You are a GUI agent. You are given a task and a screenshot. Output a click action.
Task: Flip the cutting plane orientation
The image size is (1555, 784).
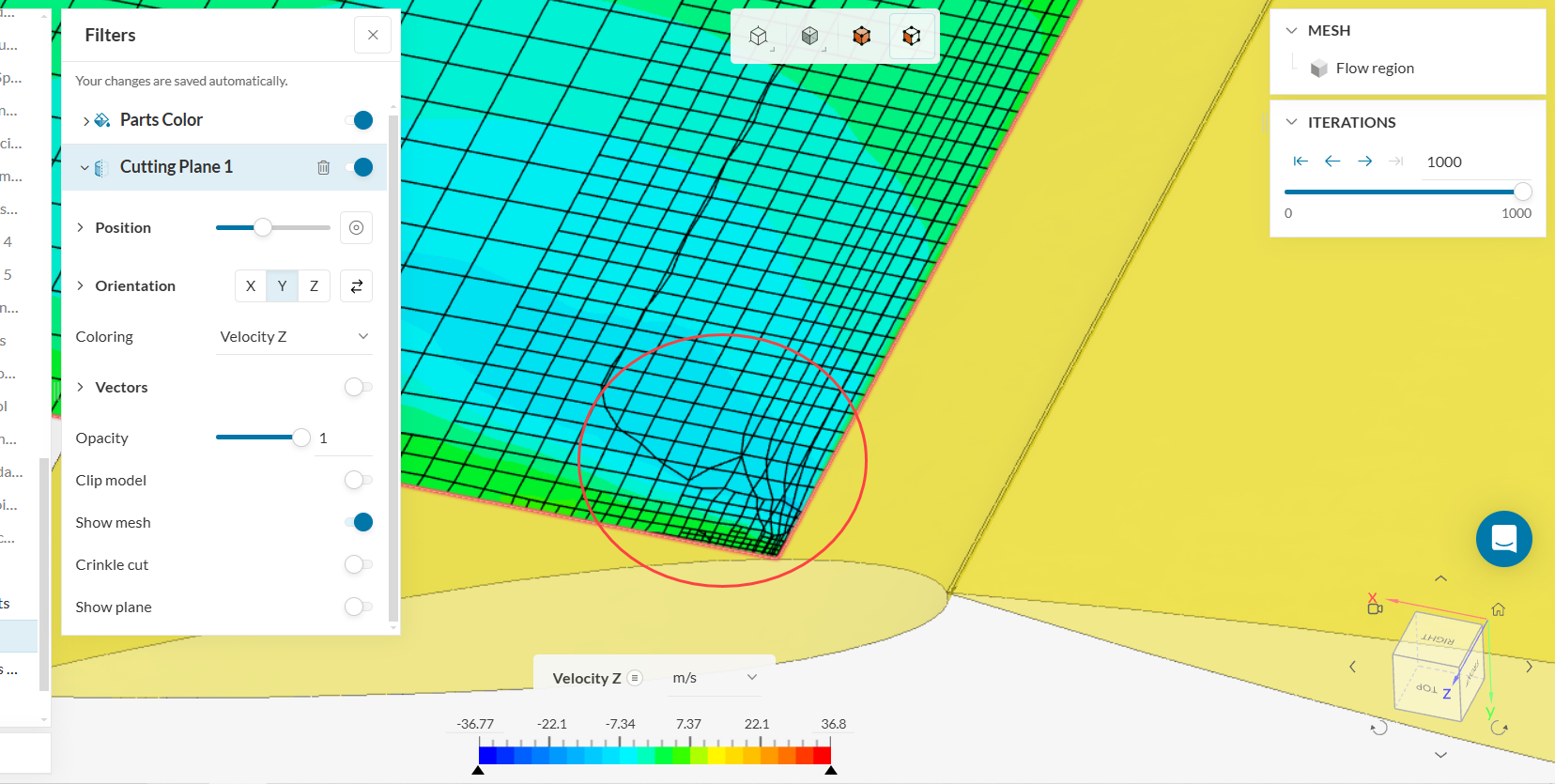356,286
